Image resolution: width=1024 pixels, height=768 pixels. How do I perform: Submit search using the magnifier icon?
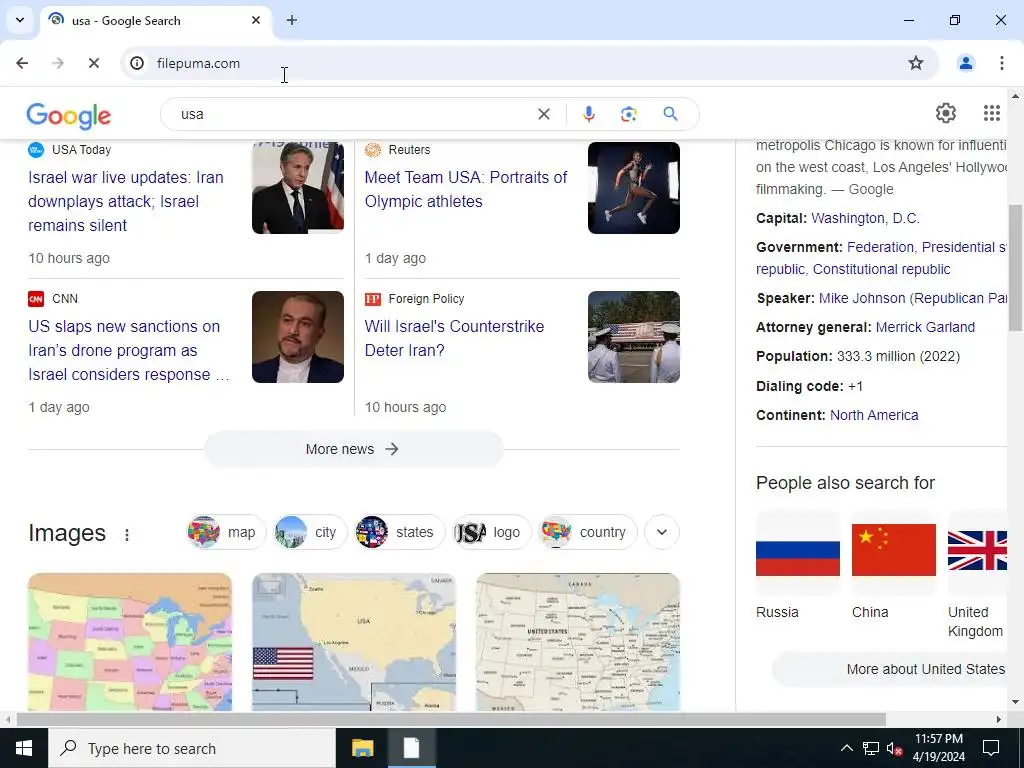[670, 114]
